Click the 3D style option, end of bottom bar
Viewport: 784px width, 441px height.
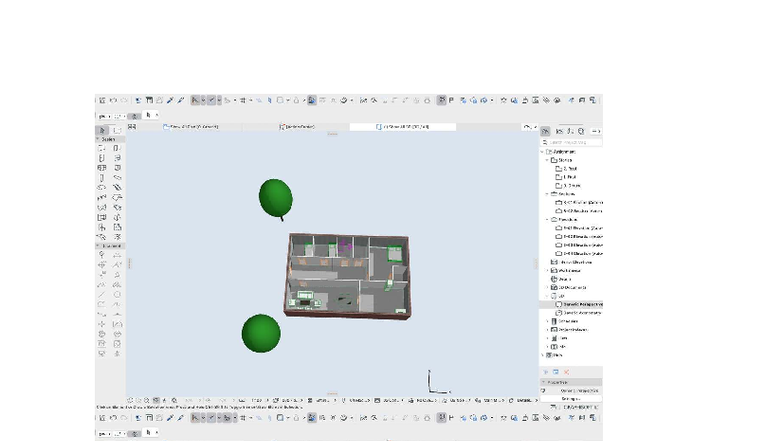tap(522, 400)
